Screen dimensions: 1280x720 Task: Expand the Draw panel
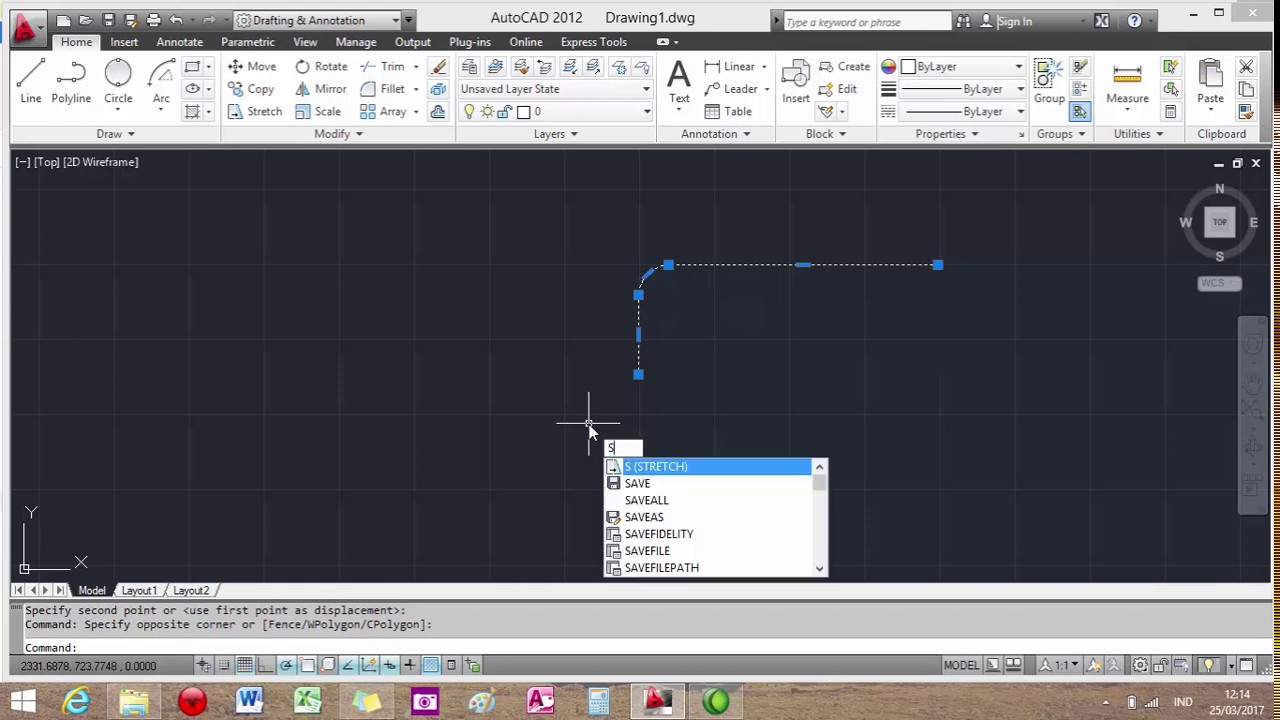(115, 134)
